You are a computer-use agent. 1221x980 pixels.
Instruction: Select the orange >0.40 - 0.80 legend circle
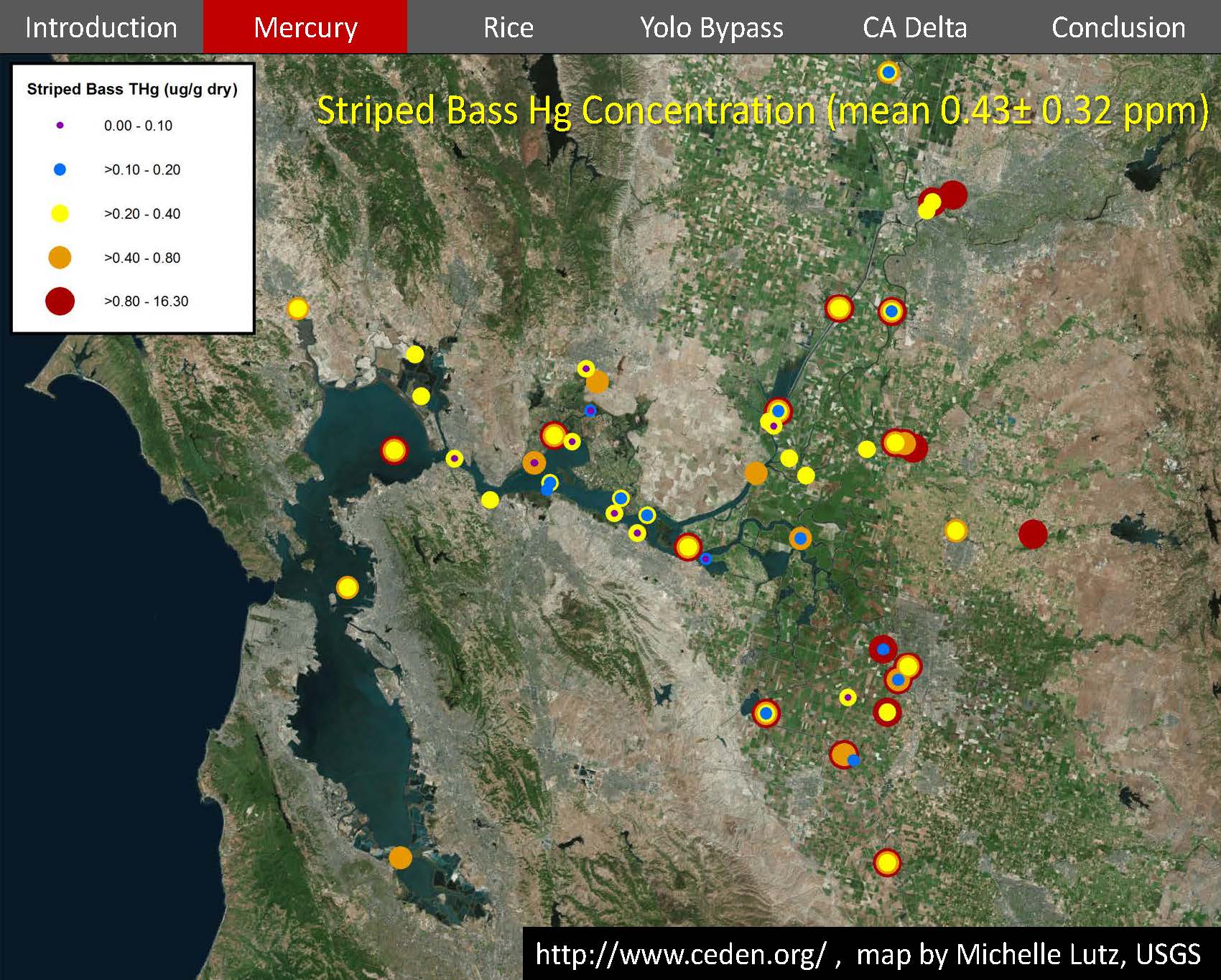60,257
